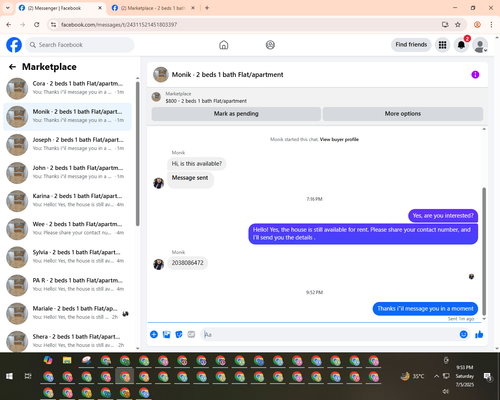Click the 'Hi, is this available?' message

pos(197,164)
